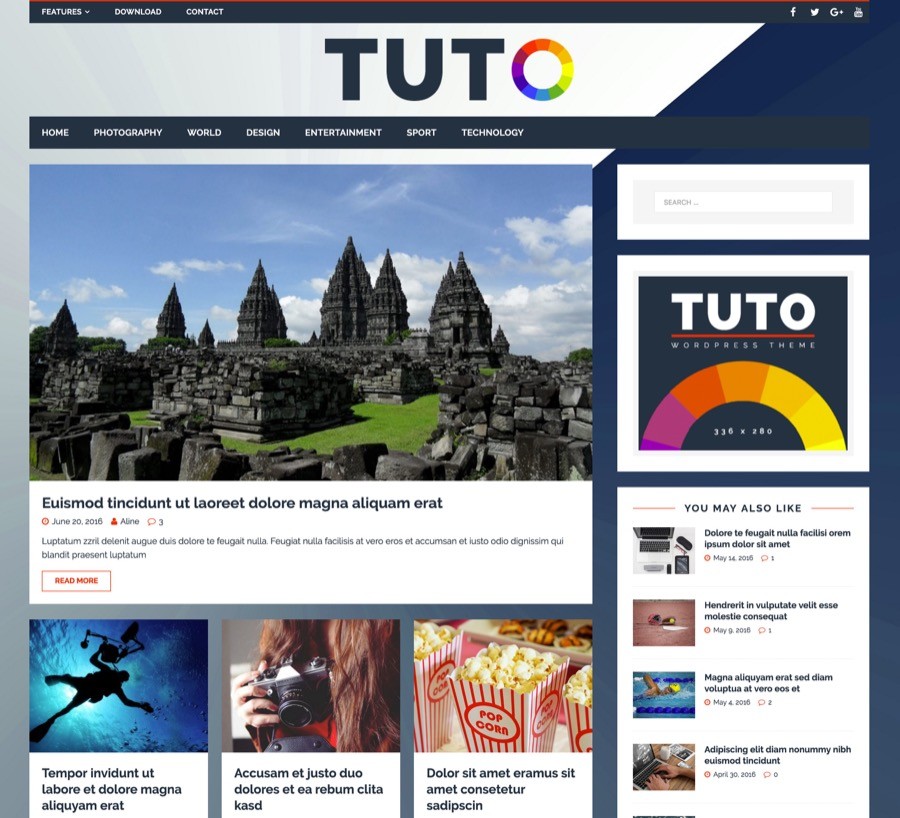Click the April 30, 2016 date
This screenshot has width=900, height=818.
[734, 775]
